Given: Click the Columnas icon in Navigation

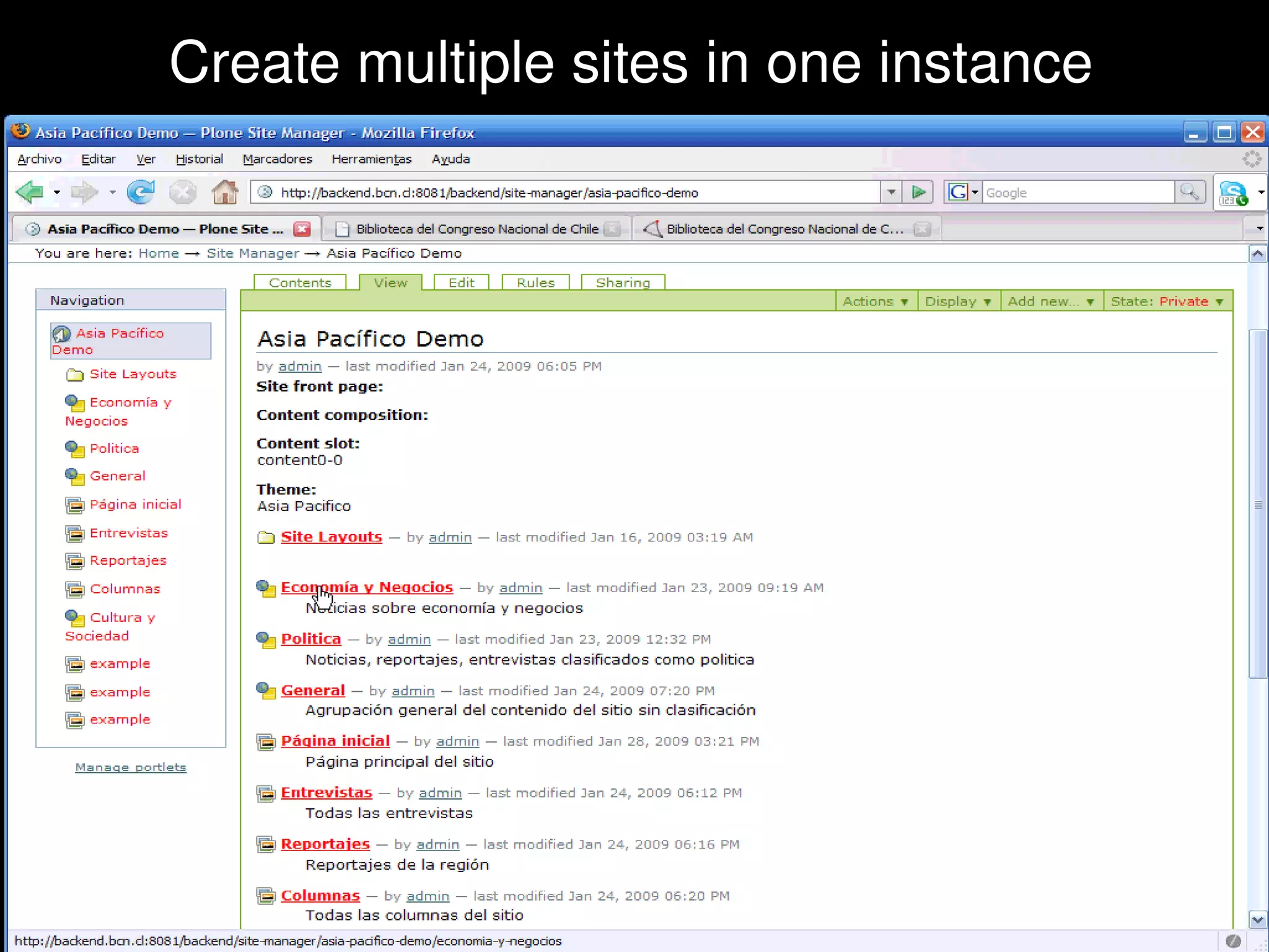Looking at the screenshot, I should pyautogui.click(x=75, y=590).
